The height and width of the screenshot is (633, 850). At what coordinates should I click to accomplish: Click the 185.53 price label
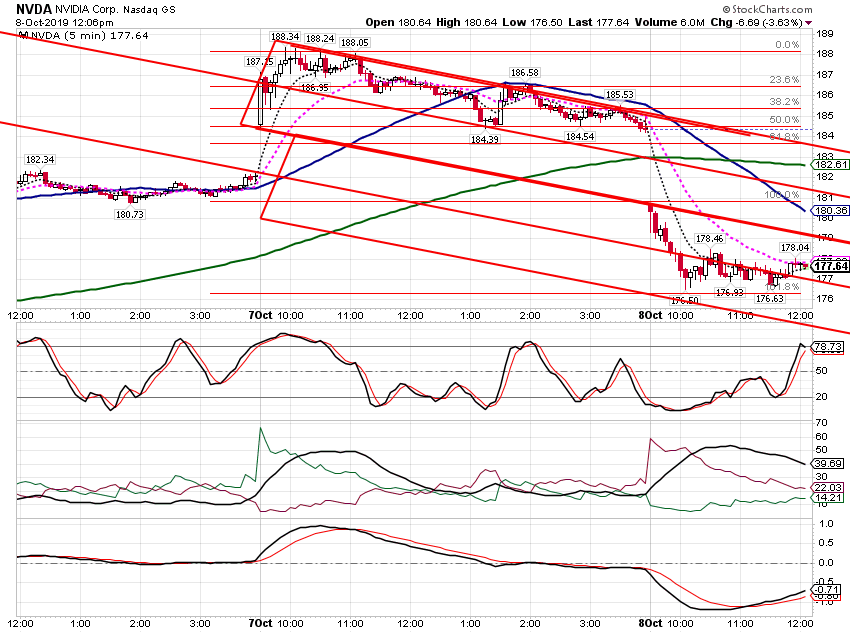tap(620, 95)
